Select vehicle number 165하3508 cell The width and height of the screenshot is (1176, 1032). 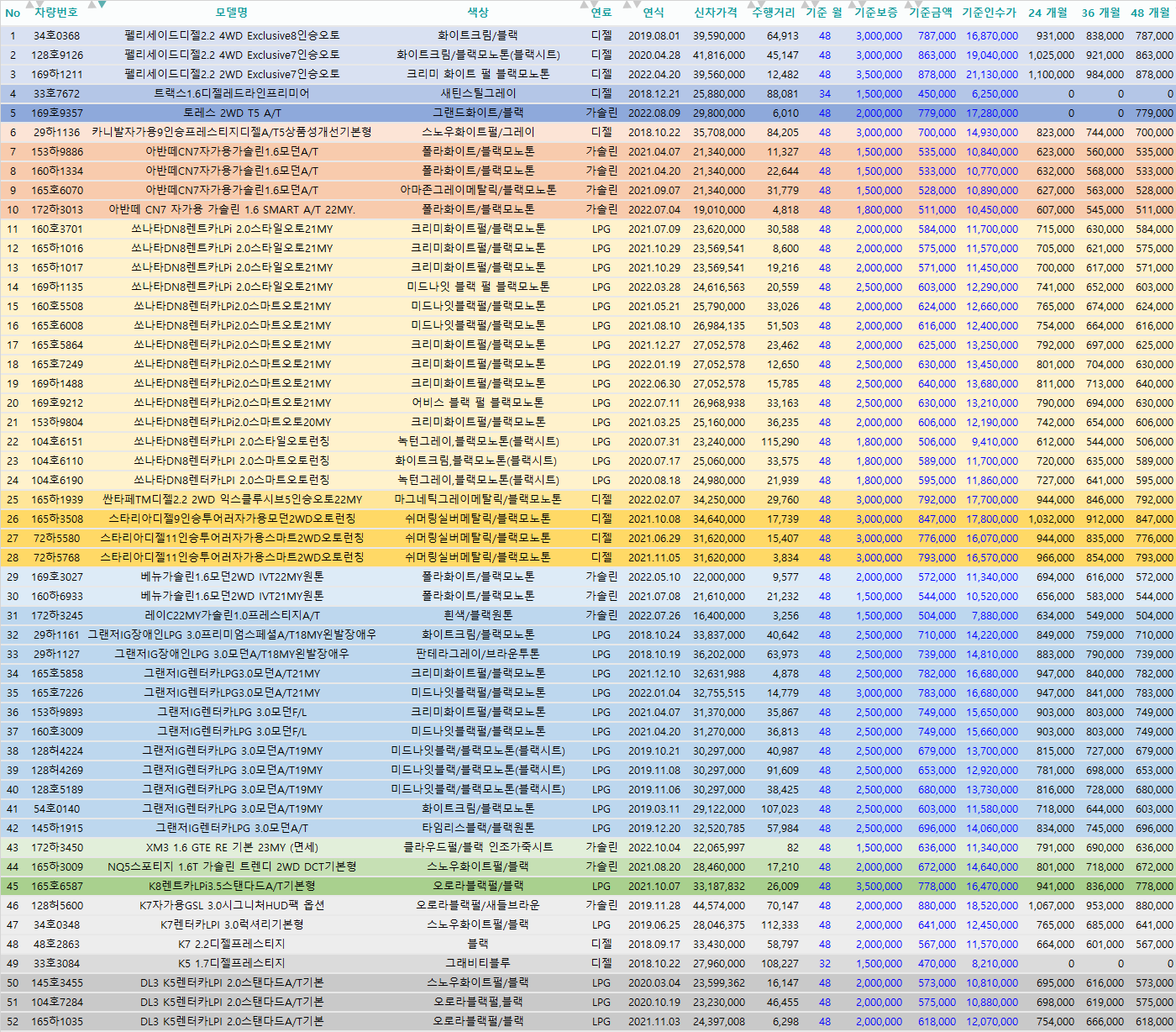click(x=56, y=519)
